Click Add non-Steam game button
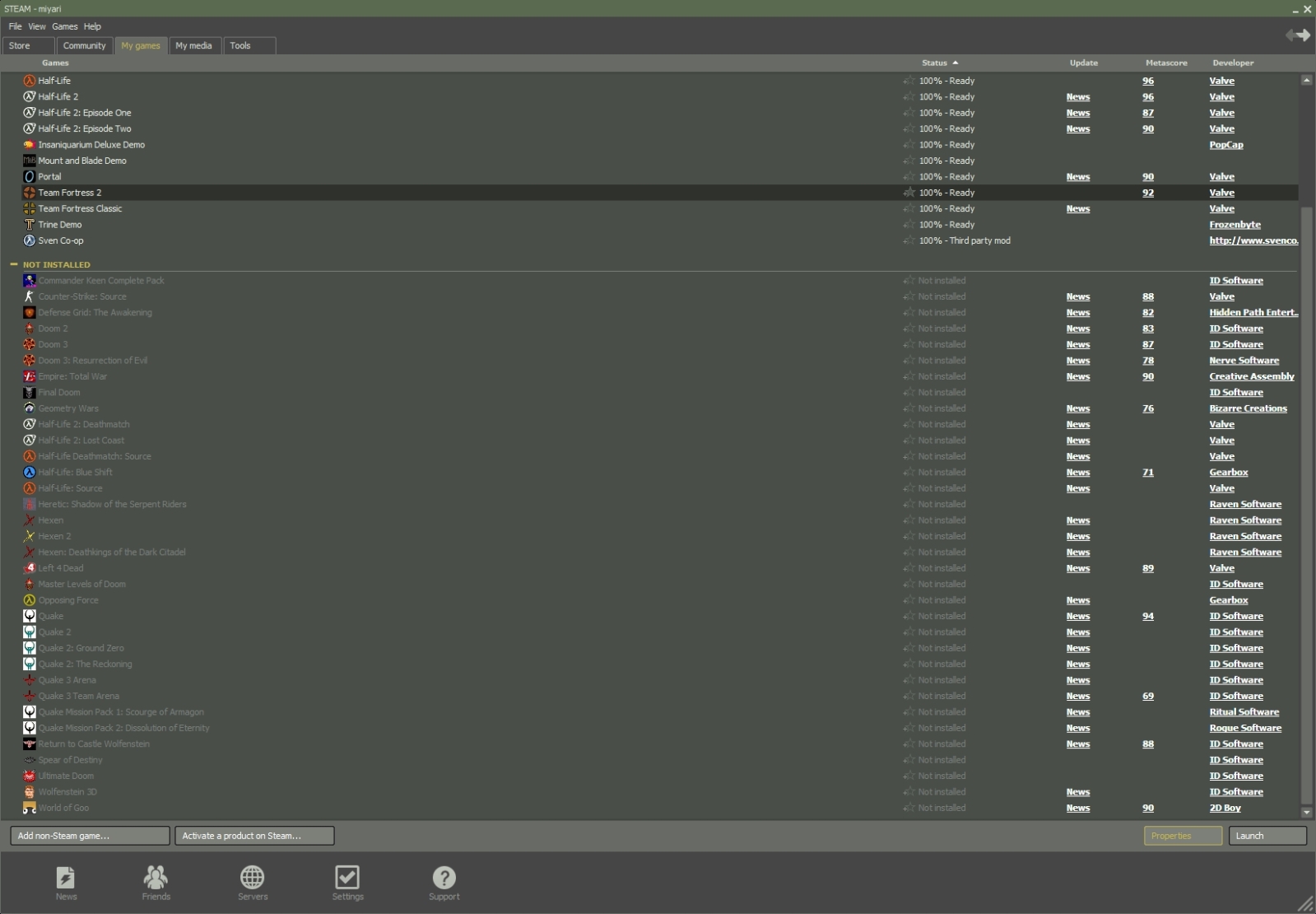The image size is (1316, 914). 90,836
